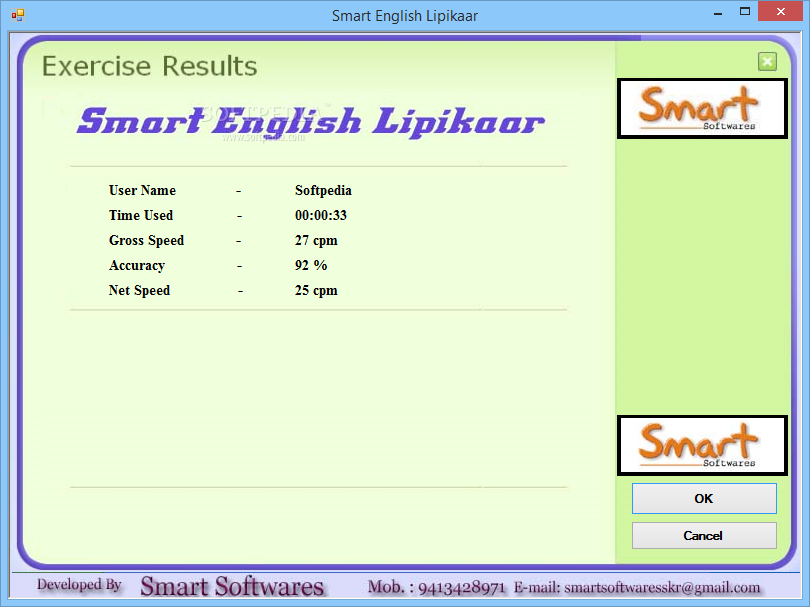Maximize the Smart English Lipikaar window
This screenshot has width=810, height=607.
pos(744,12)
